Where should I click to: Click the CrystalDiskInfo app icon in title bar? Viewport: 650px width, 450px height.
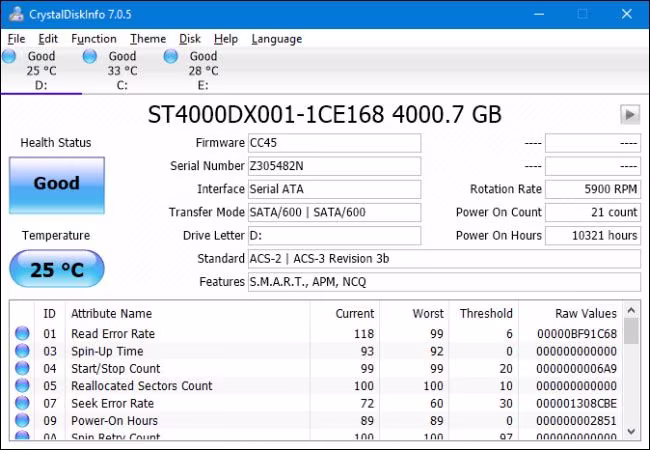tap(16, 14)
